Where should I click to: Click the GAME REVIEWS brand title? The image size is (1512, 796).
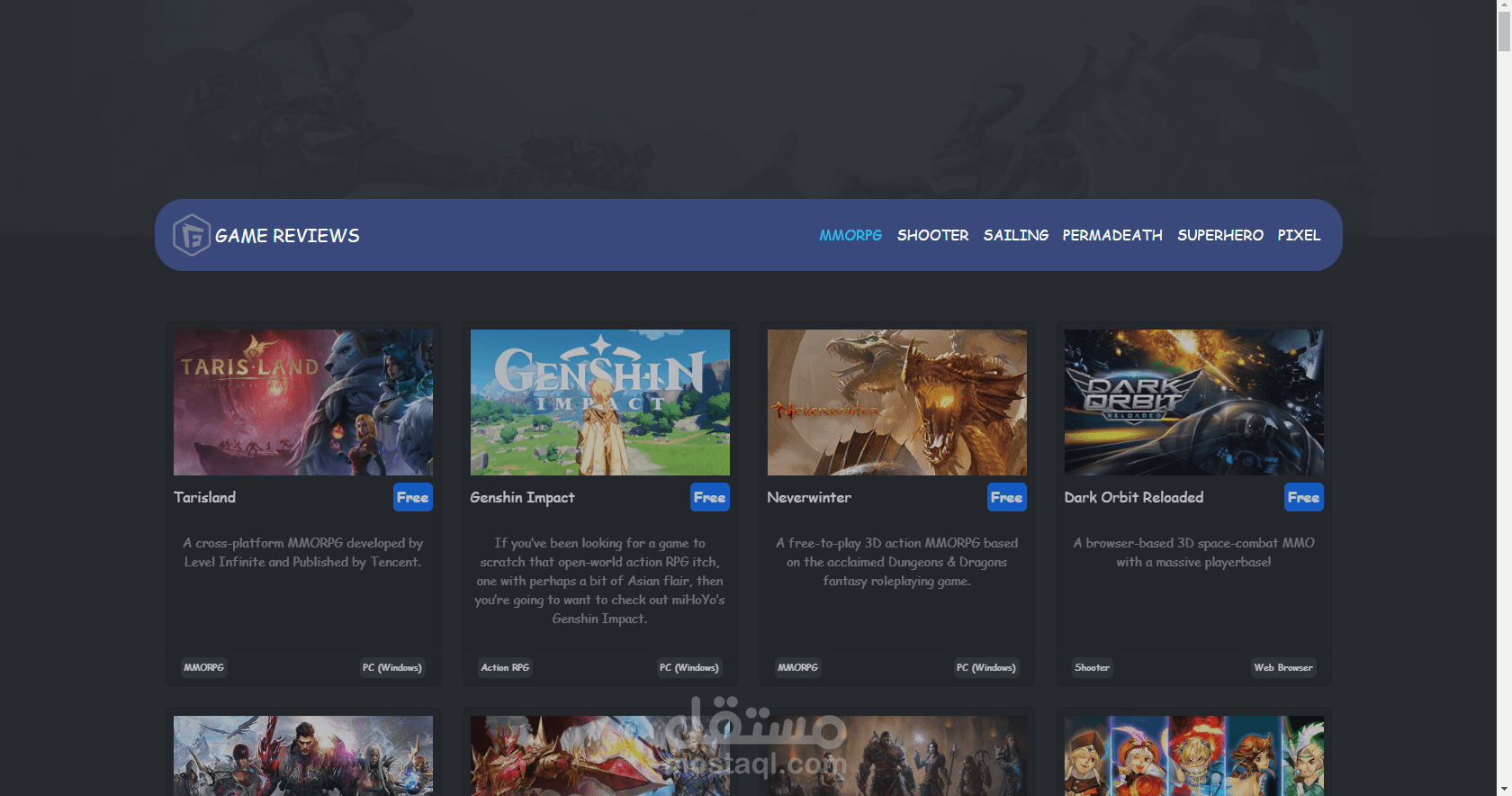[287, 236]
